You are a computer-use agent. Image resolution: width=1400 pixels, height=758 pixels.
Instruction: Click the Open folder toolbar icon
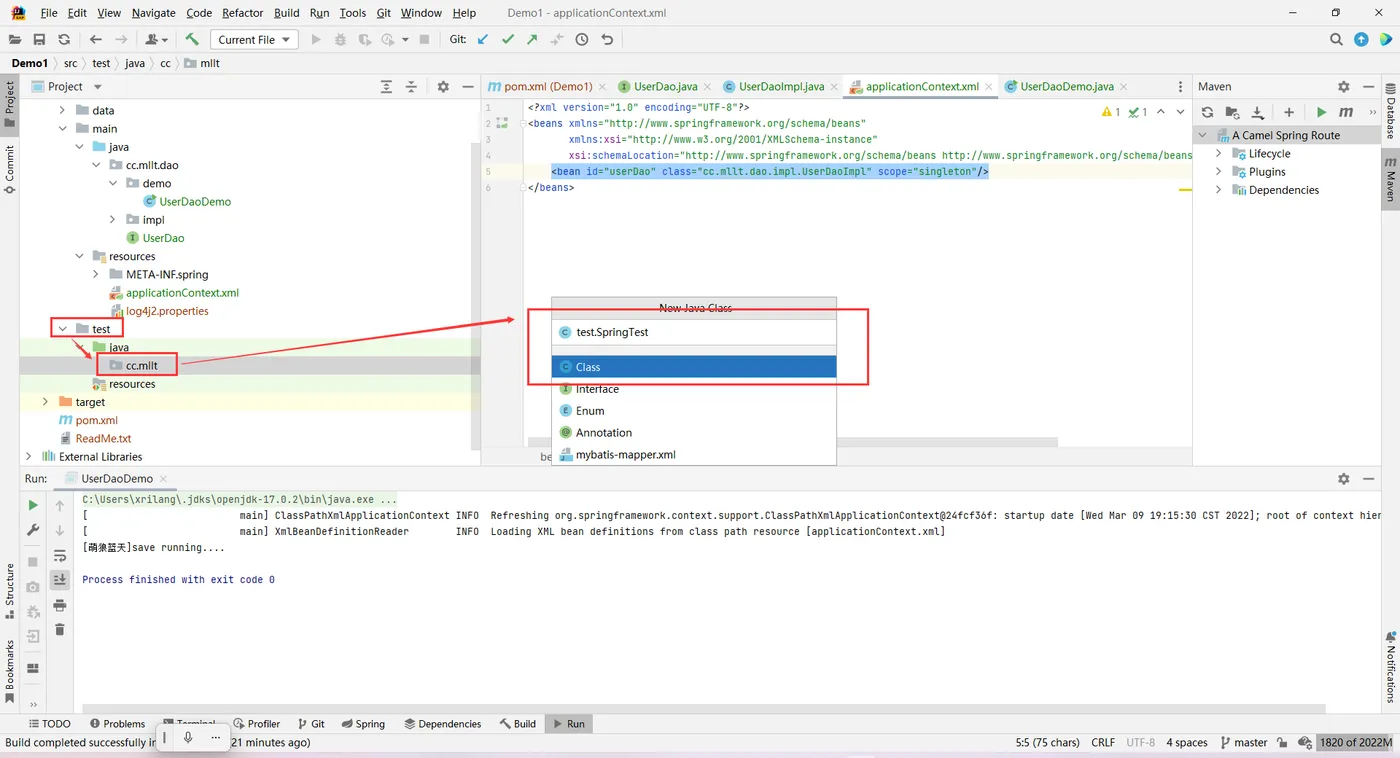(14, 39)
